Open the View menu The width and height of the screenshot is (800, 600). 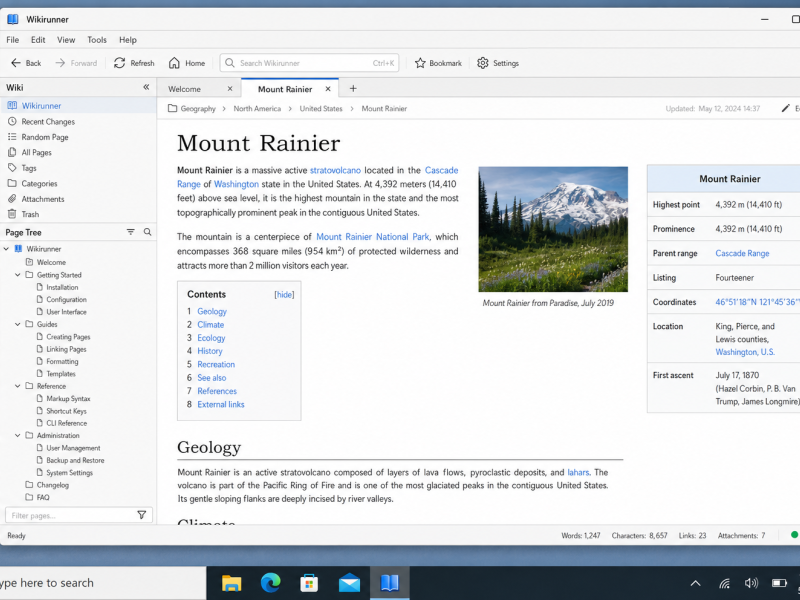tap(66, 40)
